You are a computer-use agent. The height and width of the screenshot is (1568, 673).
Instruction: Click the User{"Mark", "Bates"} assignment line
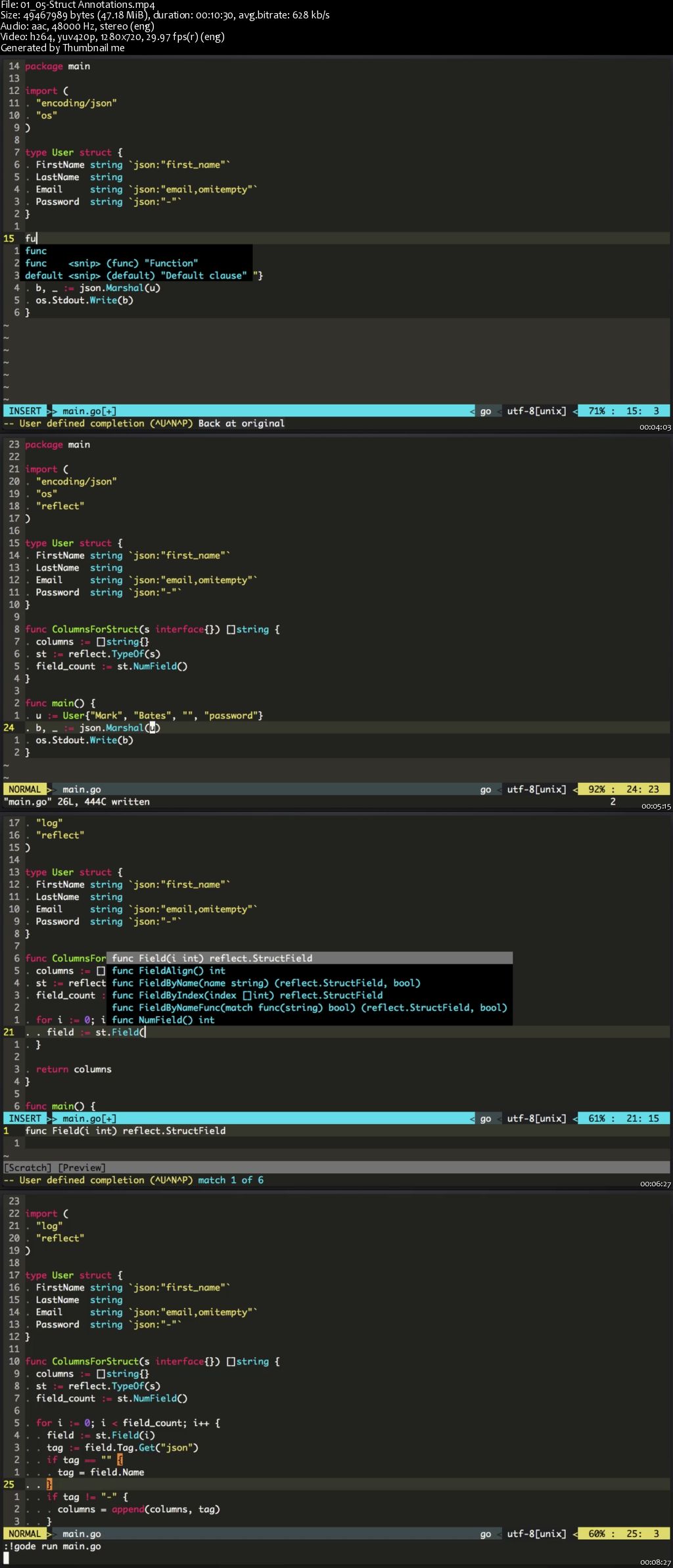(x=149, y=715)
